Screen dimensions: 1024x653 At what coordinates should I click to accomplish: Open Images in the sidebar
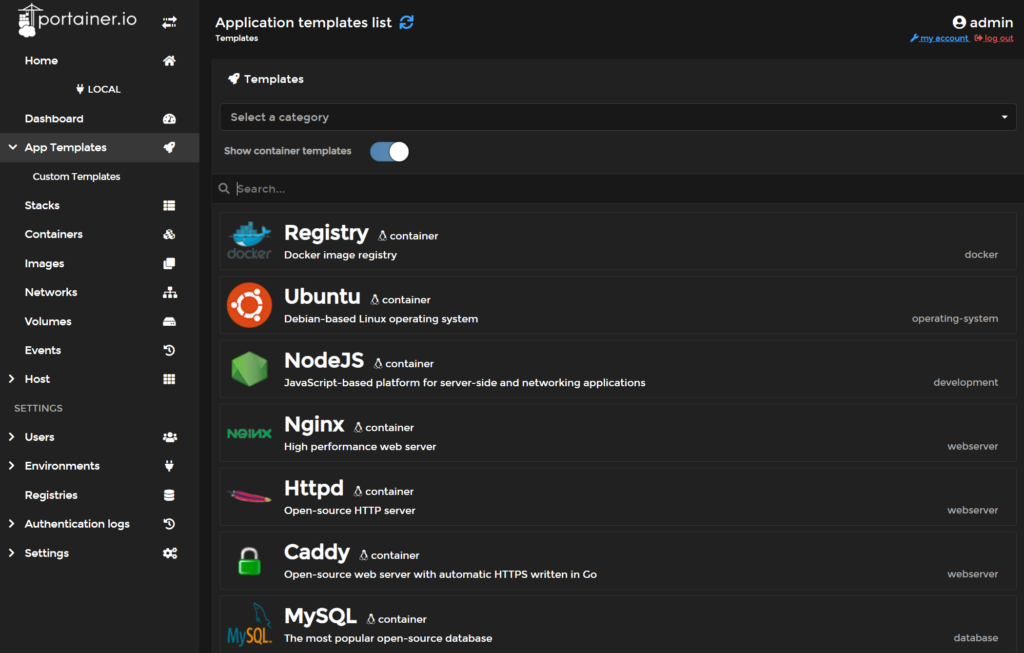point(44,264)
